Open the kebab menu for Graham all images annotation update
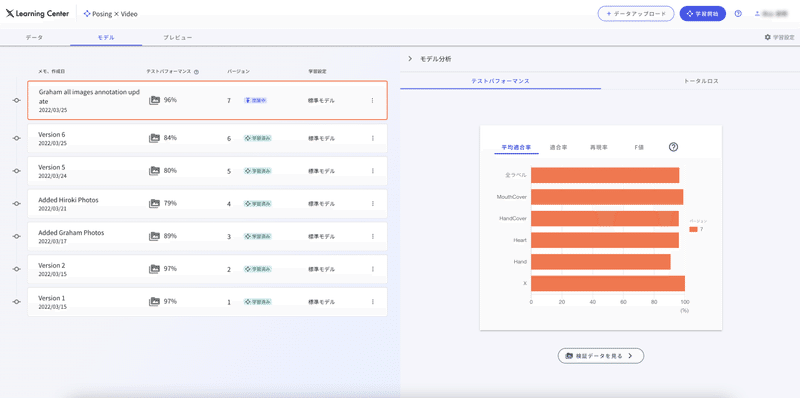This screenshot has height=398, width=800. (372, 101)
